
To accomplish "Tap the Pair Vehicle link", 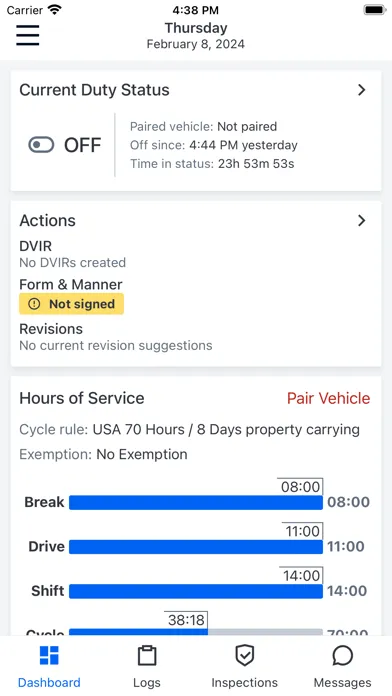I will [329, 398].
